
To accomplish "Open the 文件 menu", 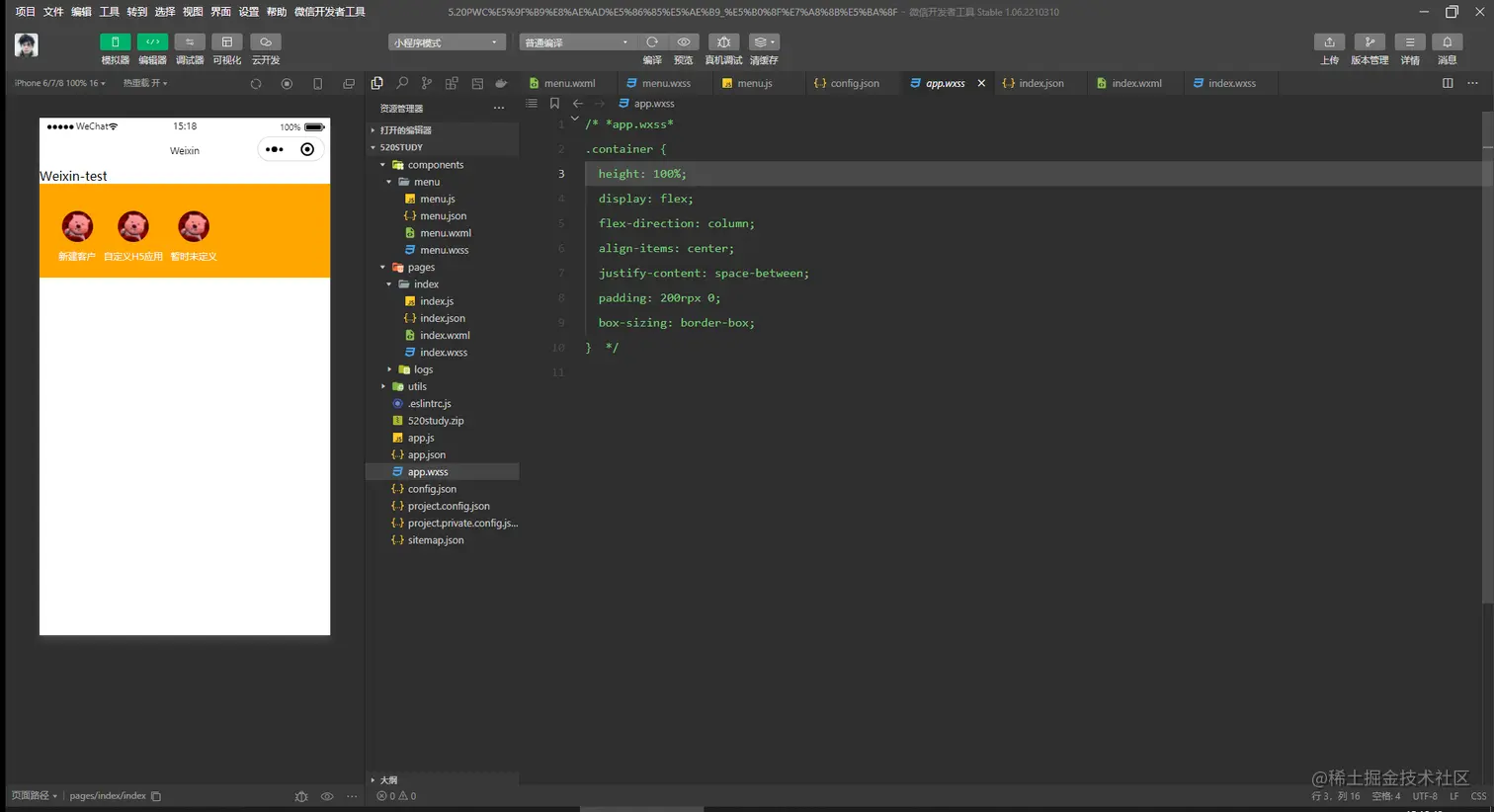I will pyautogui.click(x=53, y=12).
